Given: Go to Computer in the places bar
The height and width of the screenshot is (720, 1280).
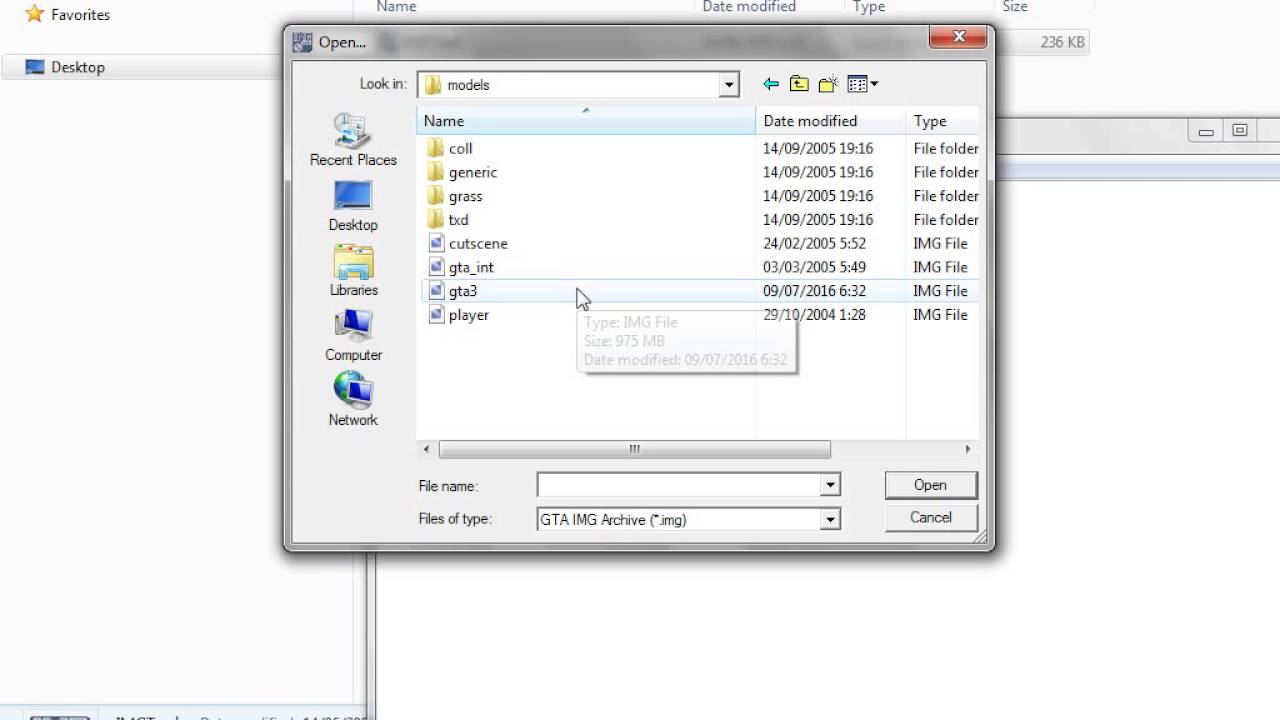Looking at the screenshot, I should 353,326.
